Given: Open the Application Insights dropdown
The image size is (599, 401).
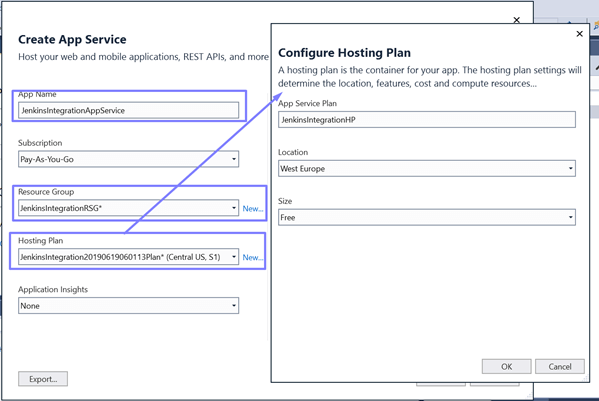Looking at the screenshot, I should [x=128, y=306].
